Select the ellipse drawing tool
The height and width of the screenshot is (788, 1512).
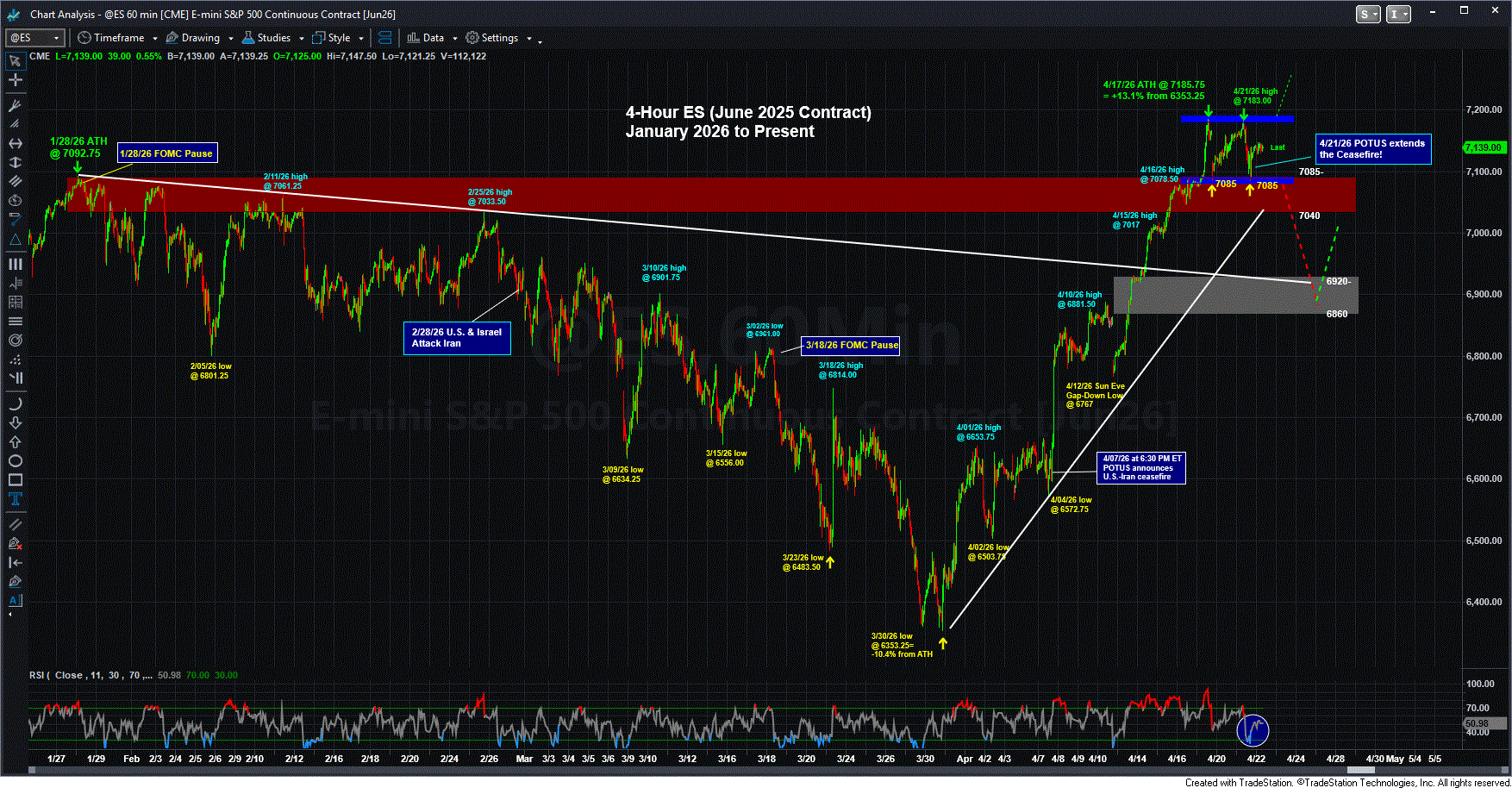tap(15, 460)
